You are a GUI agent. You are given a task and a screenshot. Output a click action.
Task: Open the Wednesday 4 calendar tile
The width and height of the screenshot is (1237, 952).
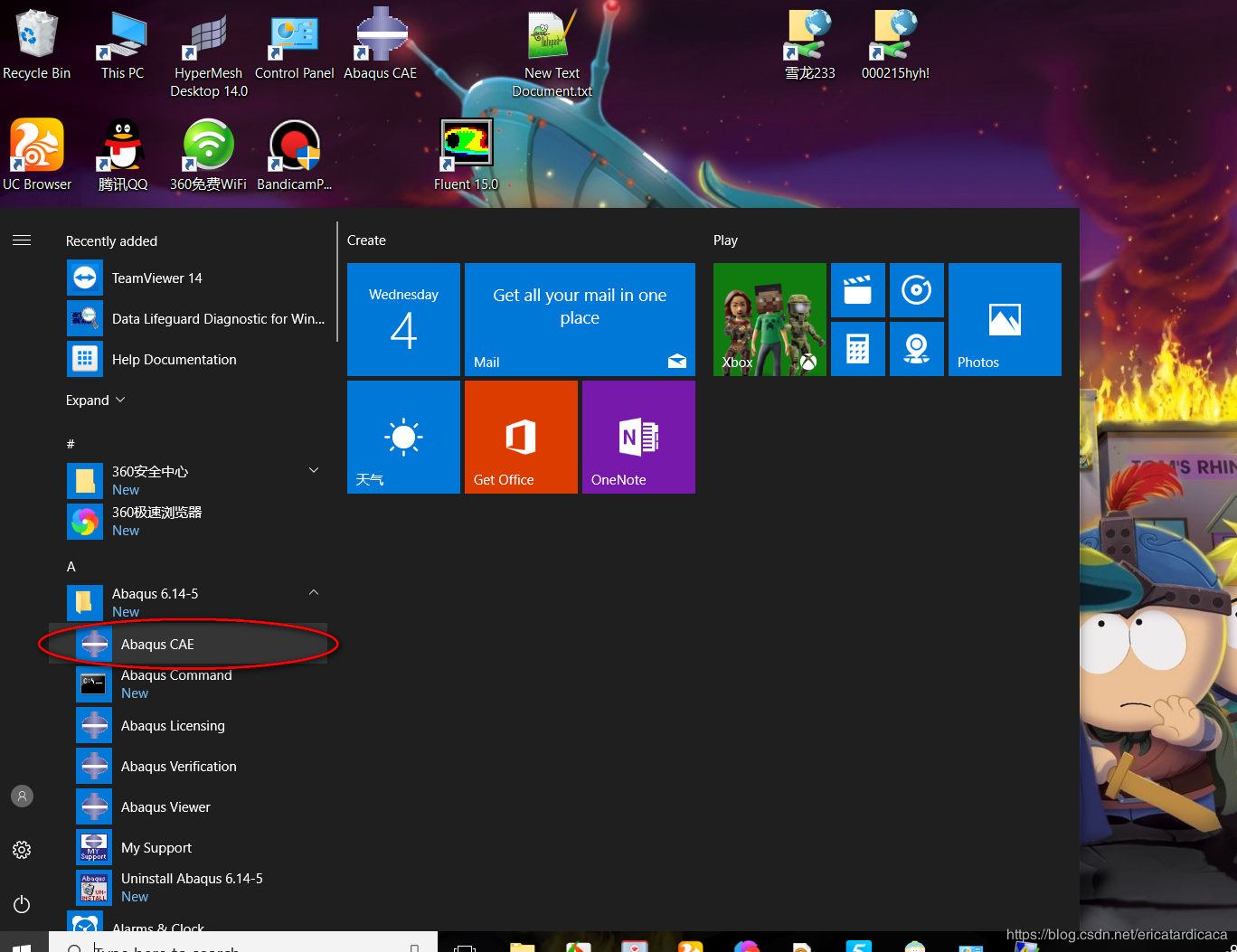coord(403,319)
